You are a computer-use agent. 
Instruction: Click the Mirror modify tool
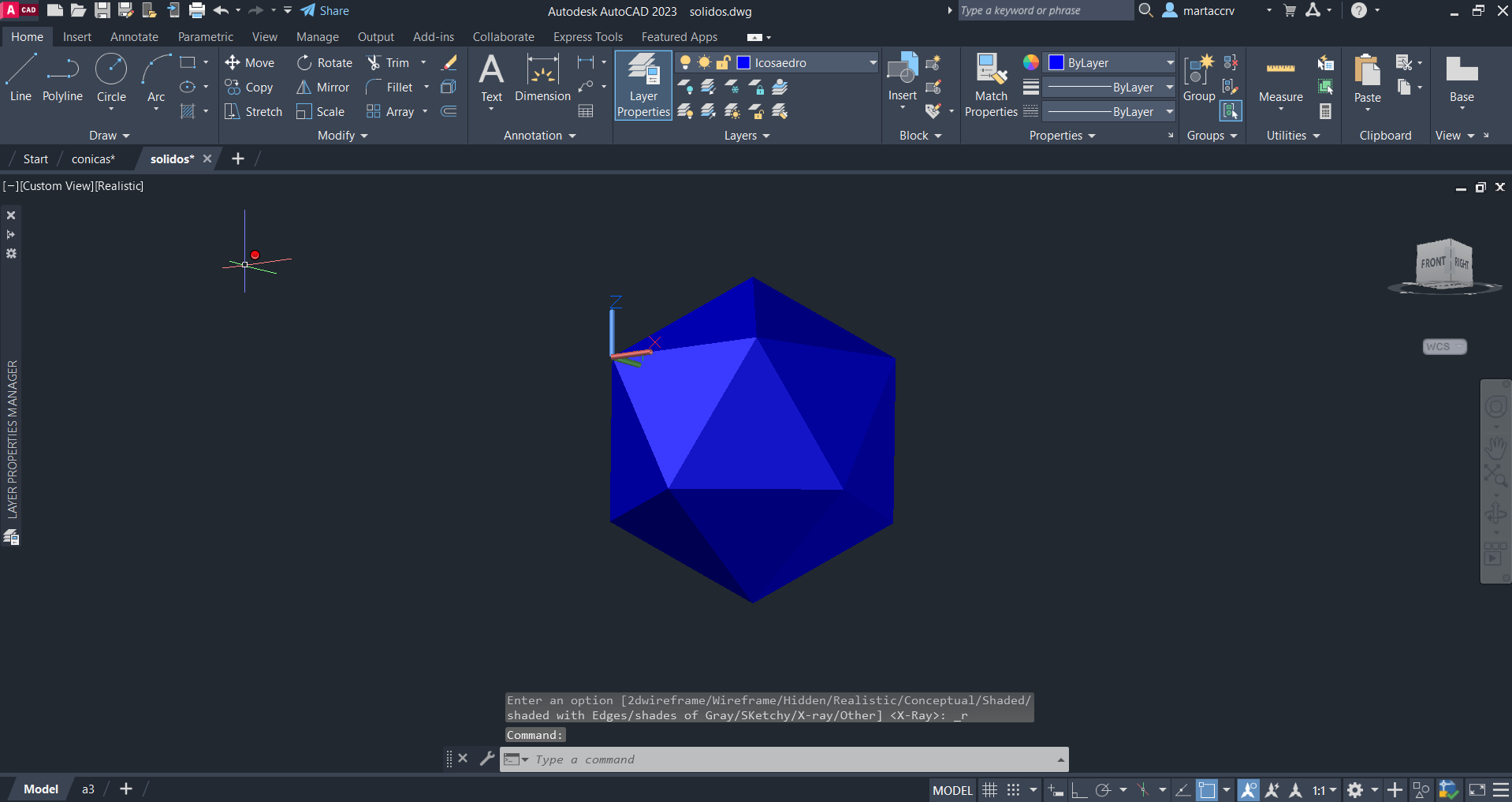[322, 88]
